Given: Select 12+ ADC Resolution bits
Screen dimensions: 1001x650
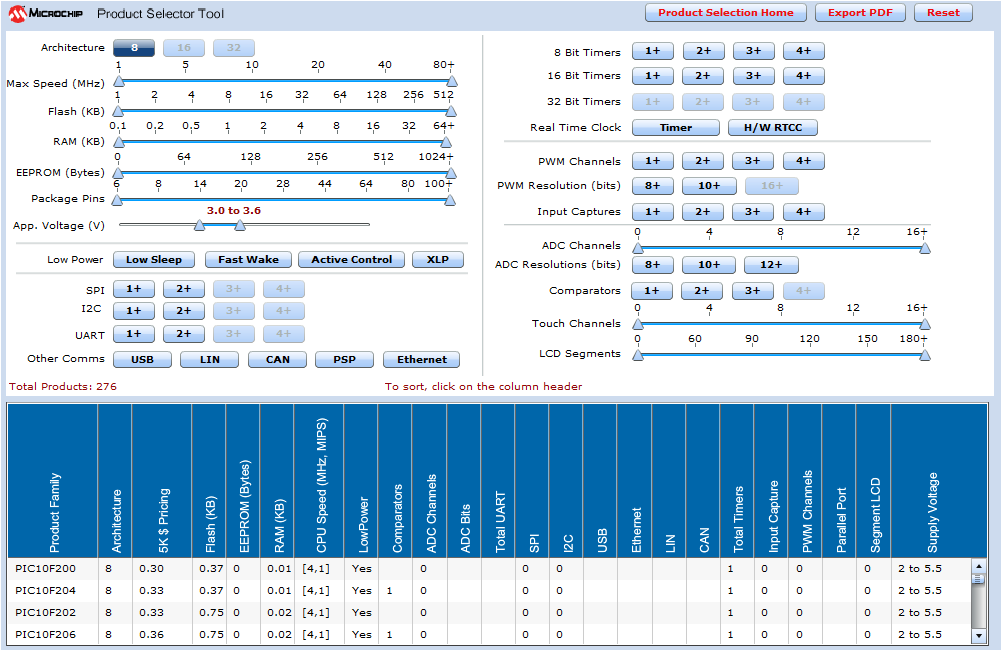Looking at the screenshot, I should tap(770, 265).
